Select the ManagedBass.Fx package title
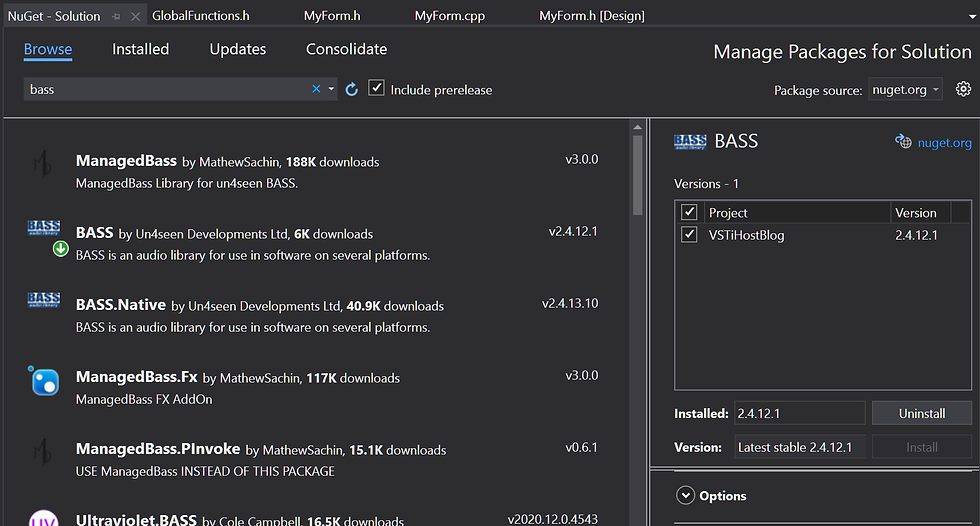This screenshot has height=526, width=980. tap(136, 377)
